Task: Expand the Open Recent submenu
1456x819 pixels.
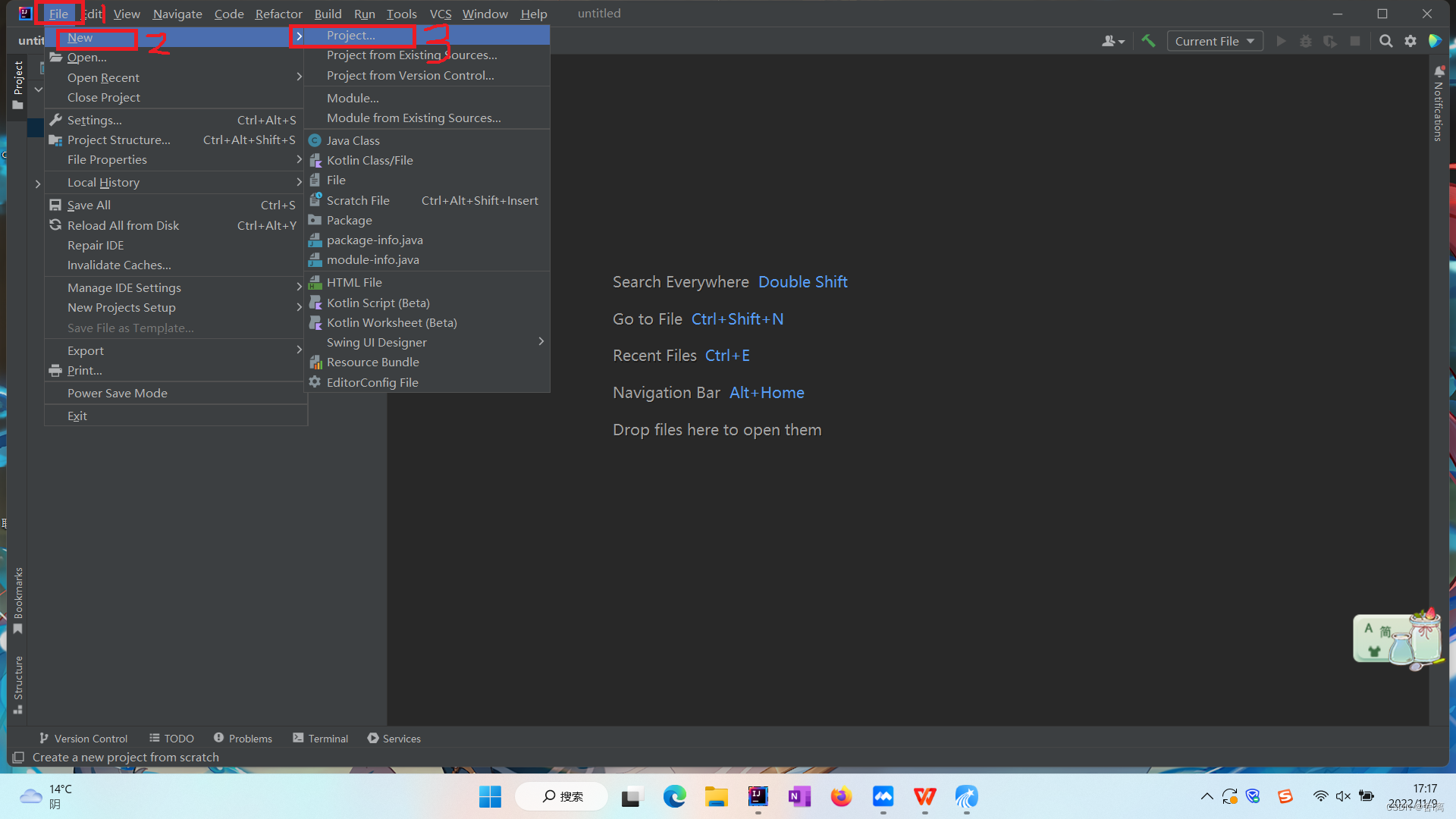Action: 103,77
